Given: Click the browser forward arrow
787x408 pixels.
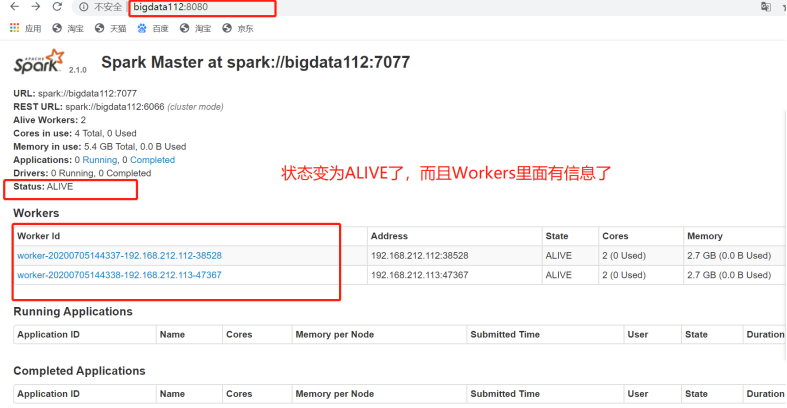Looking at the screenshot, I should [x=36, y=7].
